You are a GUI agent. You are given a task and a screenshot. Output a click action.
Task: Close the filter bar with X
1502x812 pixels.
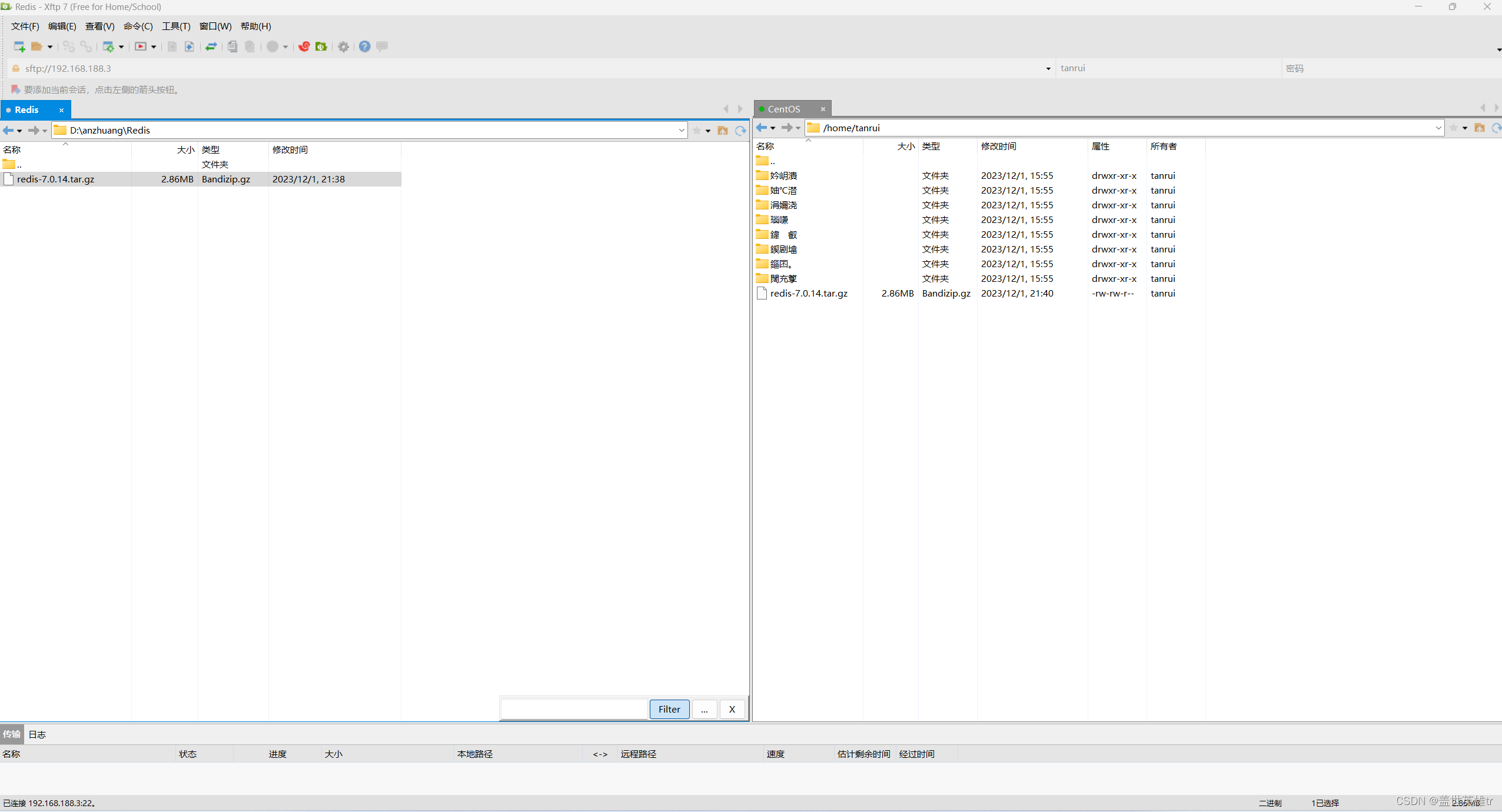pos(732,709)
